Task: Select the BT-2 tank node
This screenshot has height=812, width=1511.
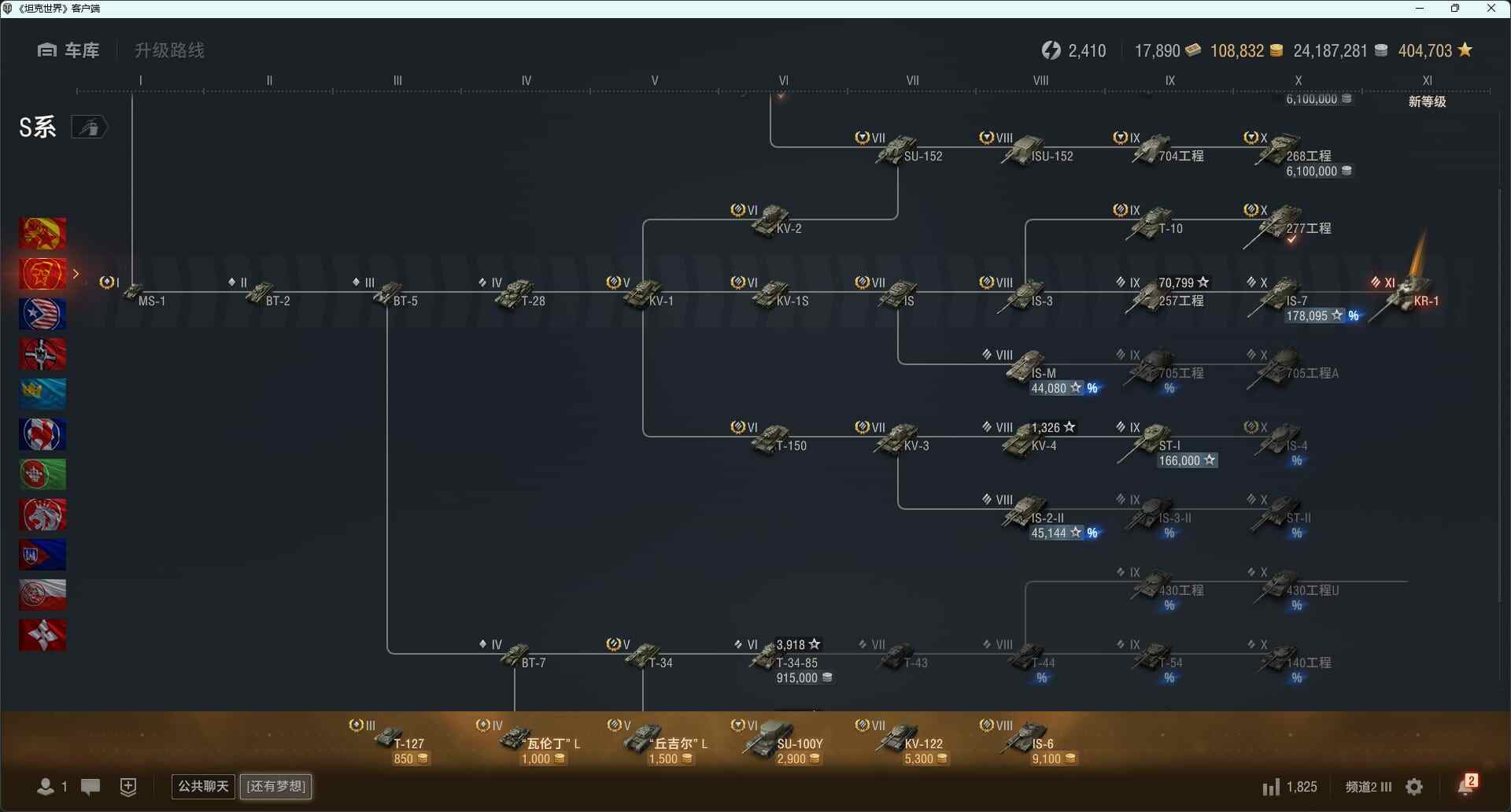Action: [x=260, y=292]
